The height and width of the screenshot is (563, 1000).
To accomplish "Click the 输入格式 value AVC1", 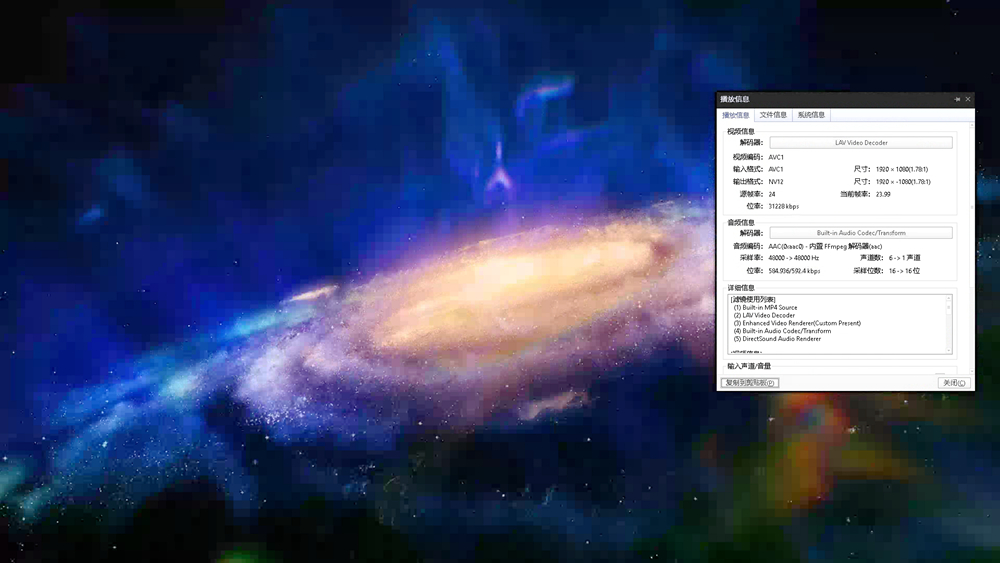I will coord(776,169).
